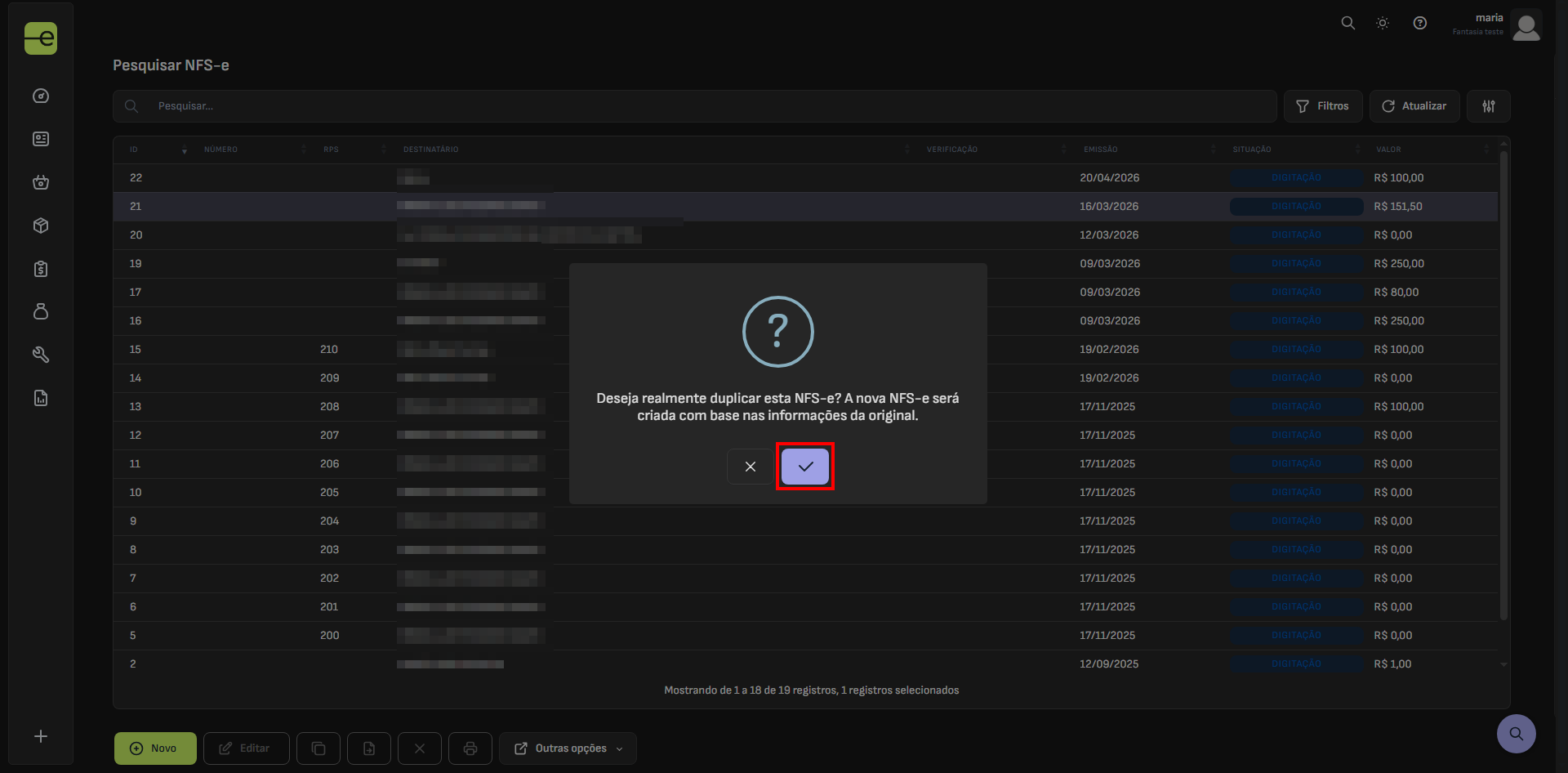Open the invoice clipboard icon in sidebar

click(x=41, y=269)
